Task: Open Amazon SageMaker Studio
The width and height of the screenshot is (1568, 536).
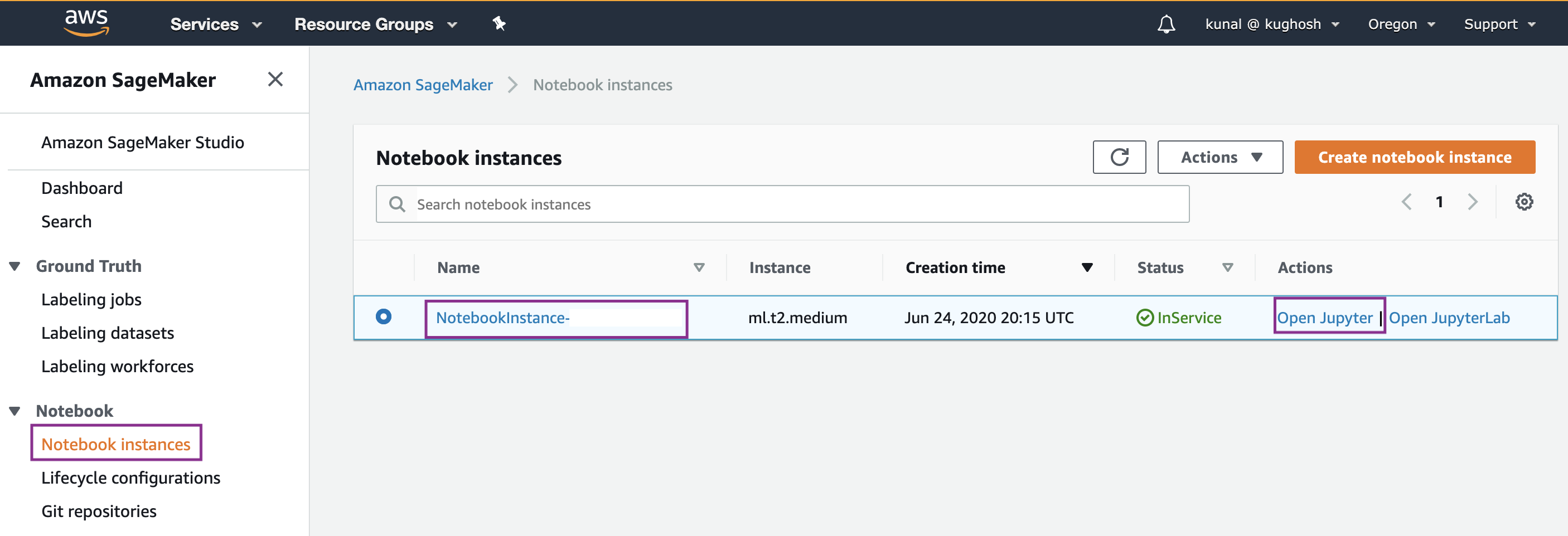Action: (x=142, y=143)
